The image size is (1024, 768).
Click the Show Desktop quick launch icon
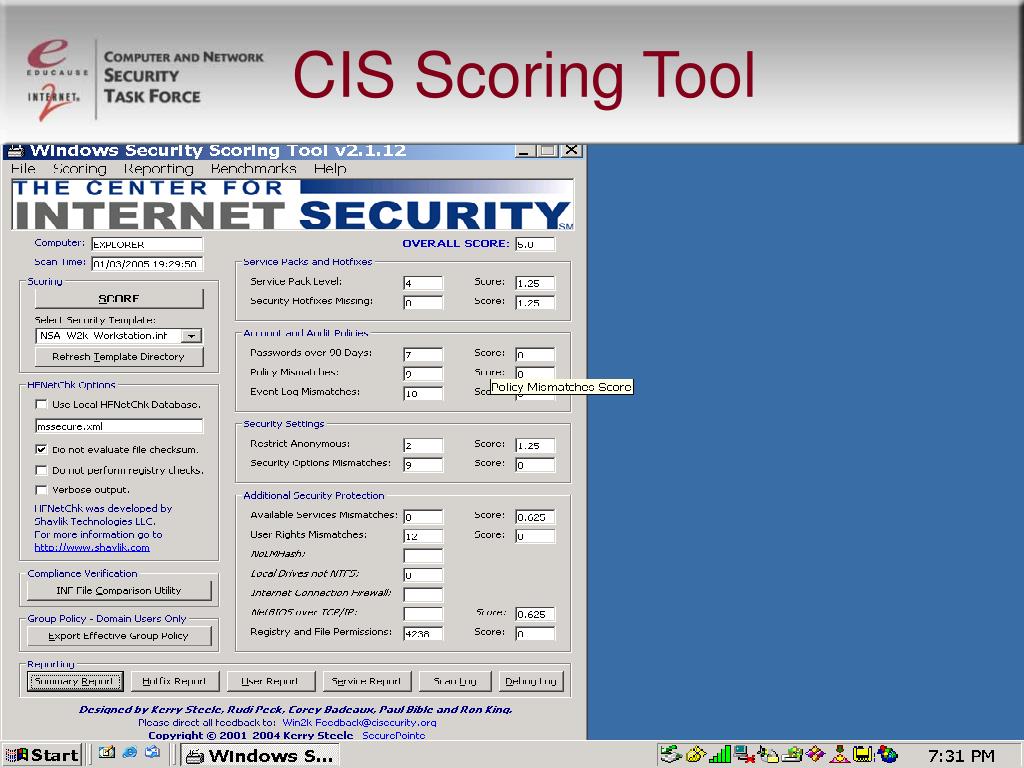click(x=106, y=752)
